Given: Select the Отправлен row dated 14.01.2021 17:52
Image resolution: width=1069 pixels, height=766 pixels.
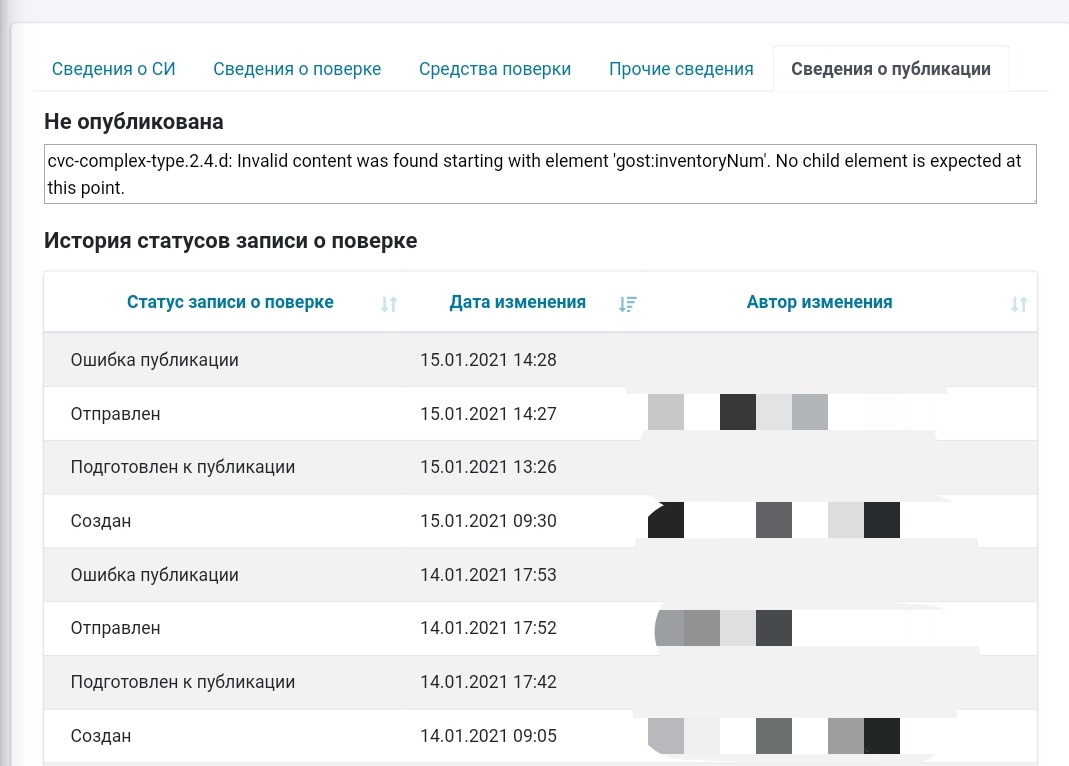Looking at the screenshot, I should coord(115,629).
